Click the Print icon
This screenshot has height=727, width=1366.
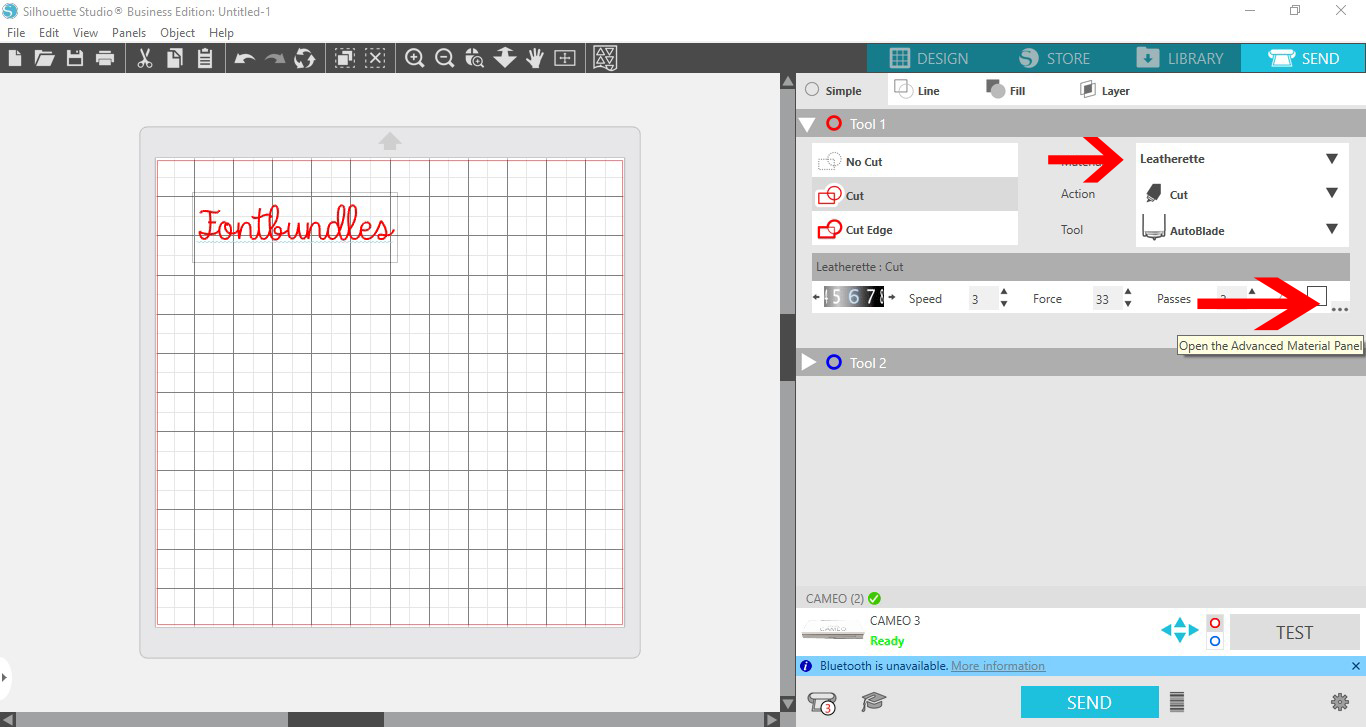click(x=105, y=58)
